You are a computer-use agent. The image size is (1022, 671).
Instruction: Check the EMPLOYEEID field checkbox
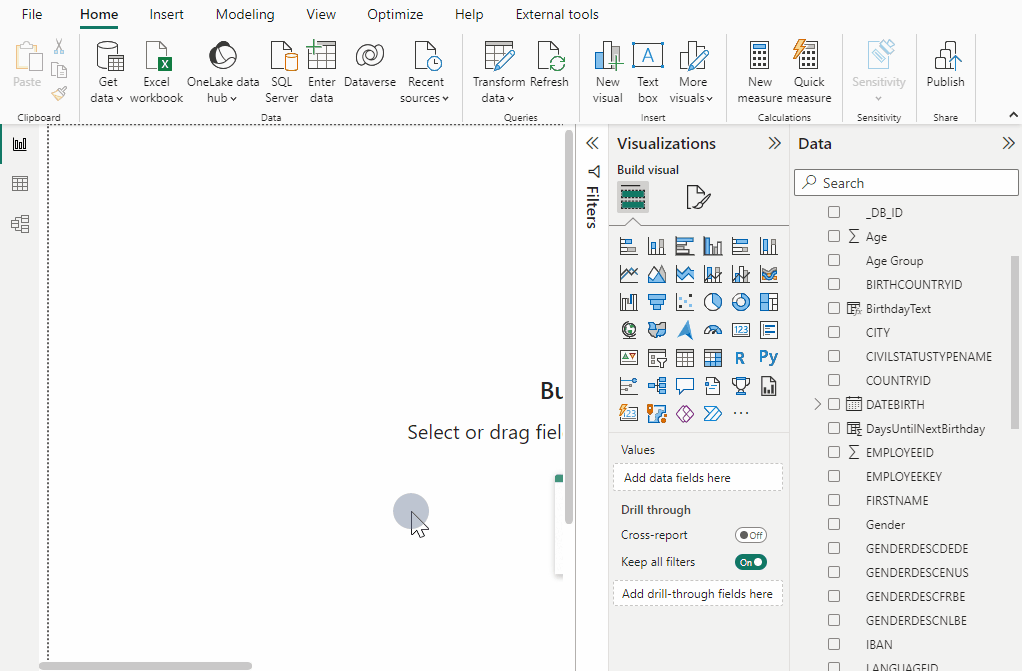(834, 452)
